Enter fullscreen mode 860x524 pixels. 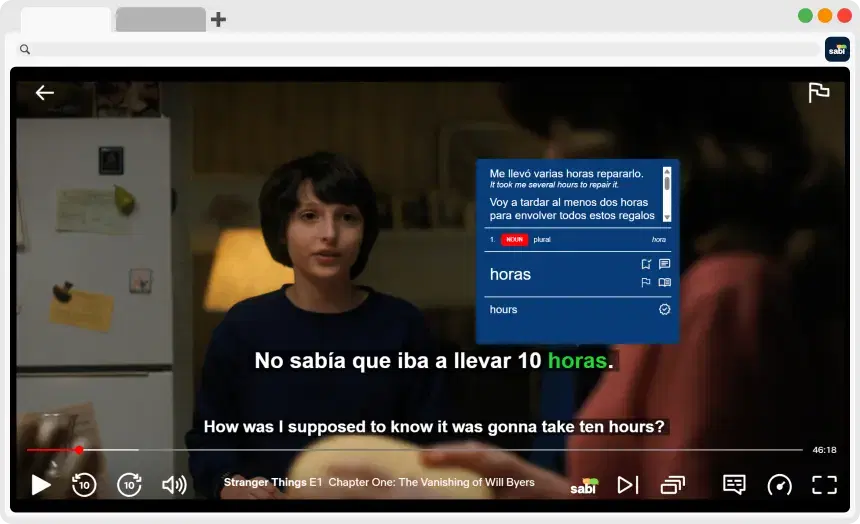point(824,485)
